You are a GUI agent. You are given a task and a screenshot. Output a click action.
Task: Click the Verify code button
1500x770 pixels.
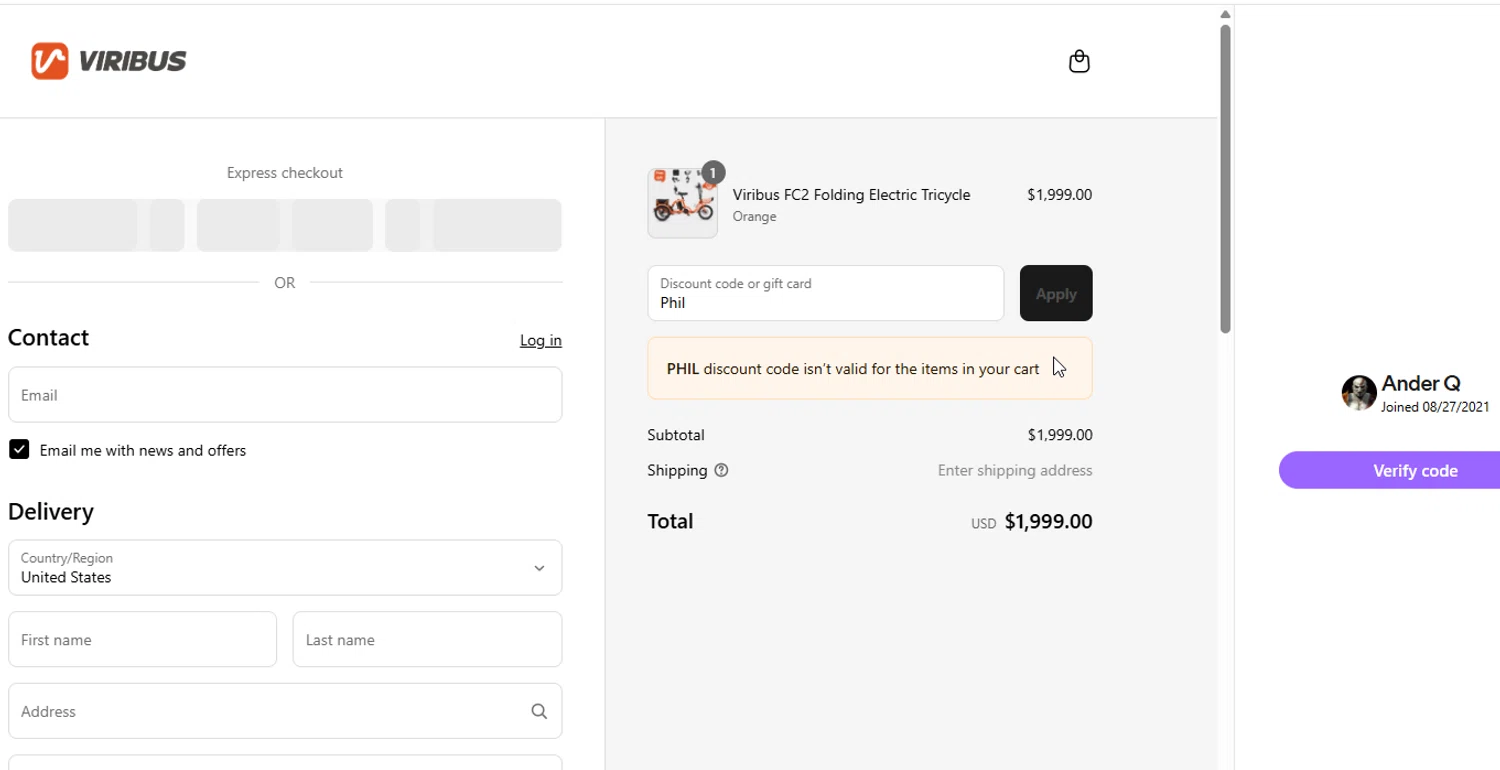point(1389,470)
